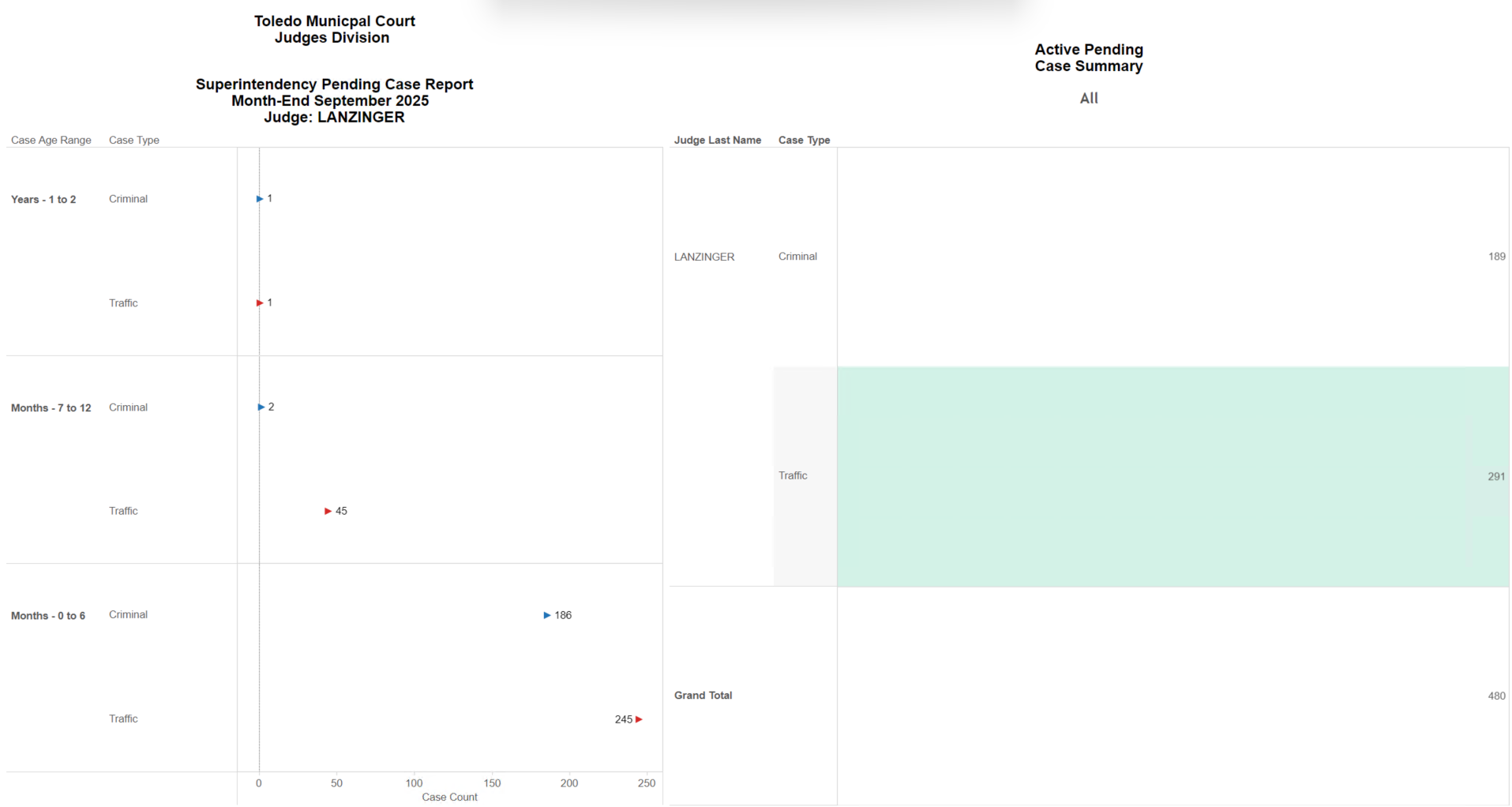Click the blue Criminal marker labeled 186
1512x807 pixels.
coord(547,615)
